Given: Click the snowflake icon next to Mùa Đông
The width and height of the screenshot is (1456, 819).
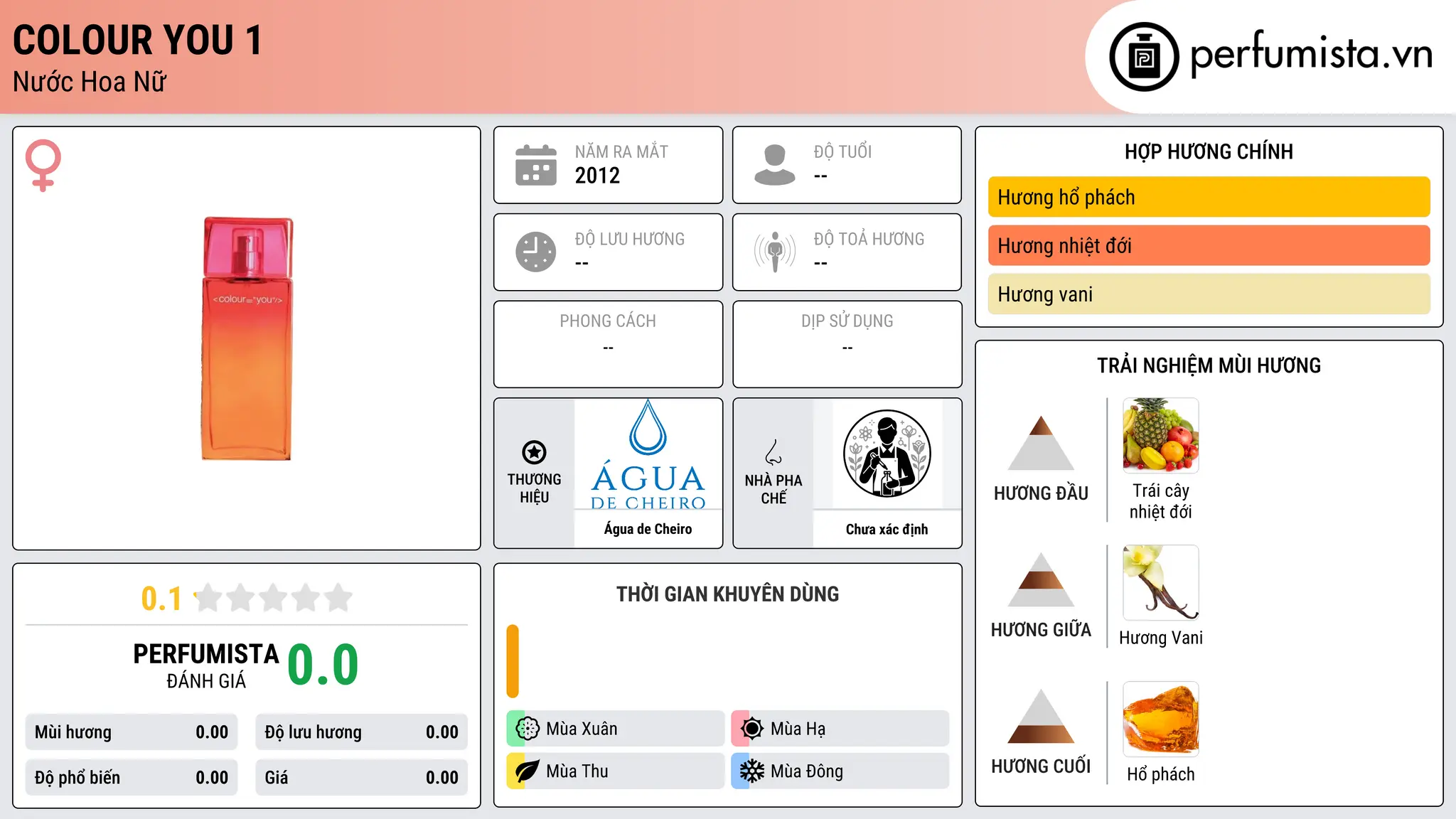Looking at the screenshot, I should tap(752, 771).
